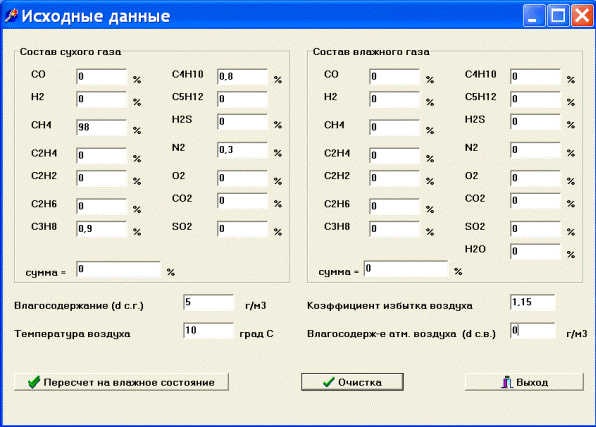Select the wet gas сумма field

click(406, 269)
